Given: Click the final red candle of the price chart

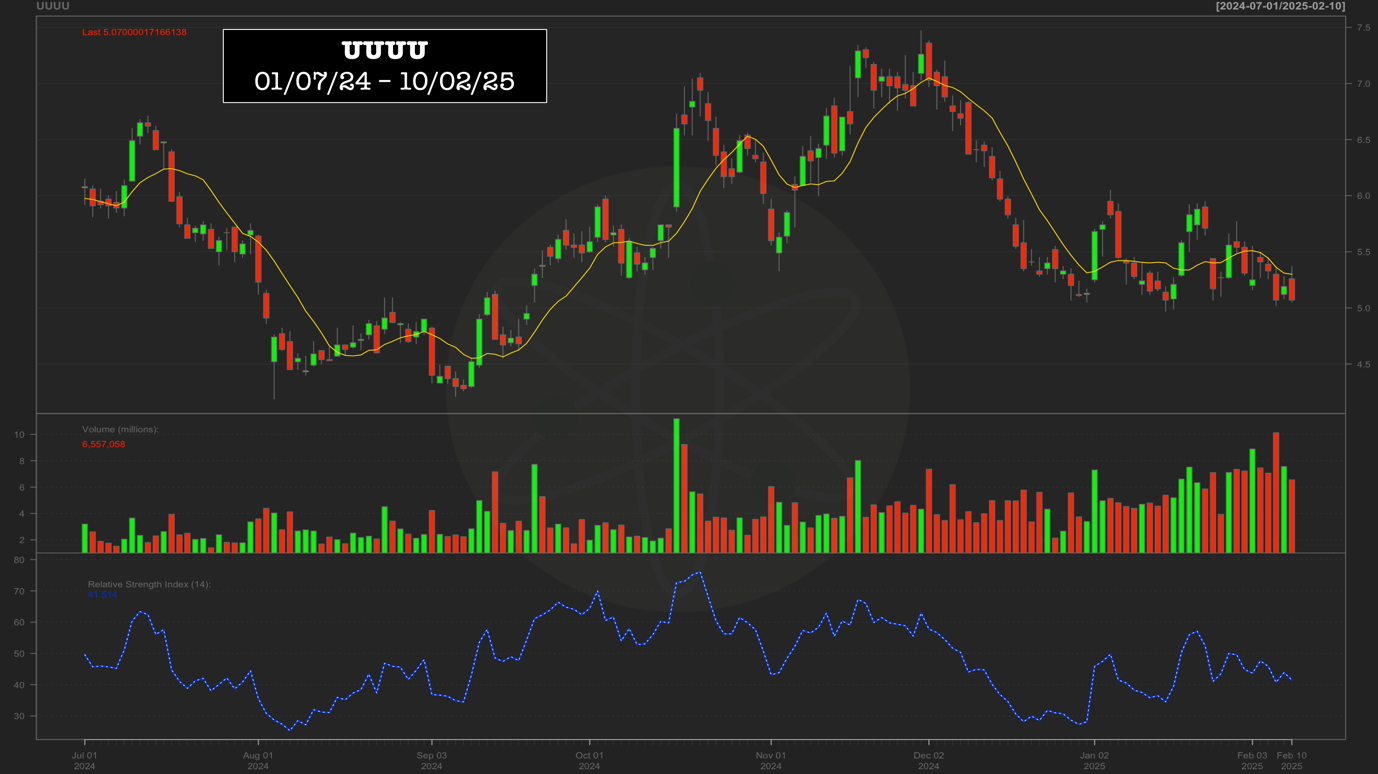Looking at the screenshot, I should pos(1292,289).
